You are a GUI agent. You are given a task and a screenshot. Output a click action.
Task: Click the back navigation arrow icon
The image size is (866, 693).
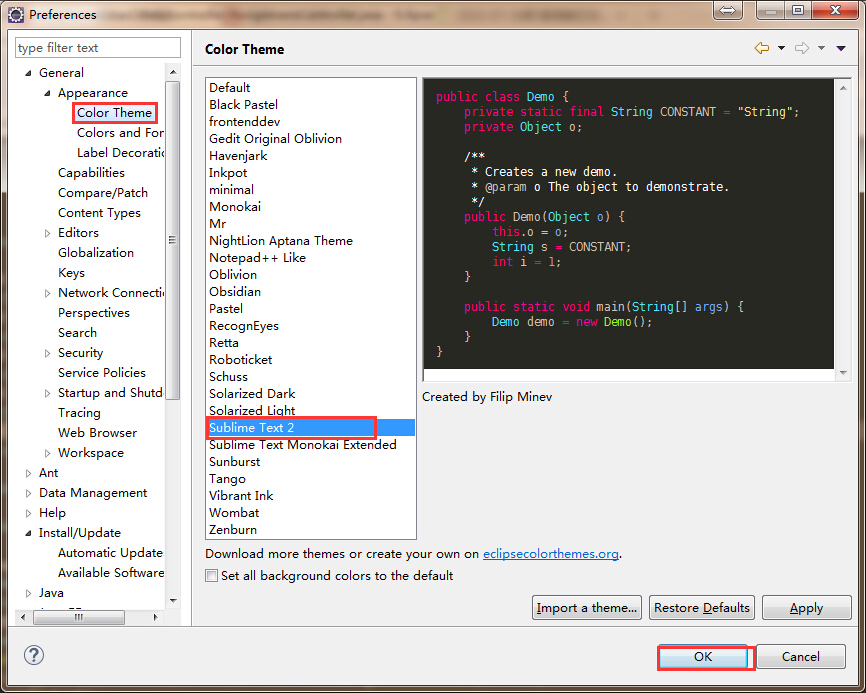click(762, 48)
